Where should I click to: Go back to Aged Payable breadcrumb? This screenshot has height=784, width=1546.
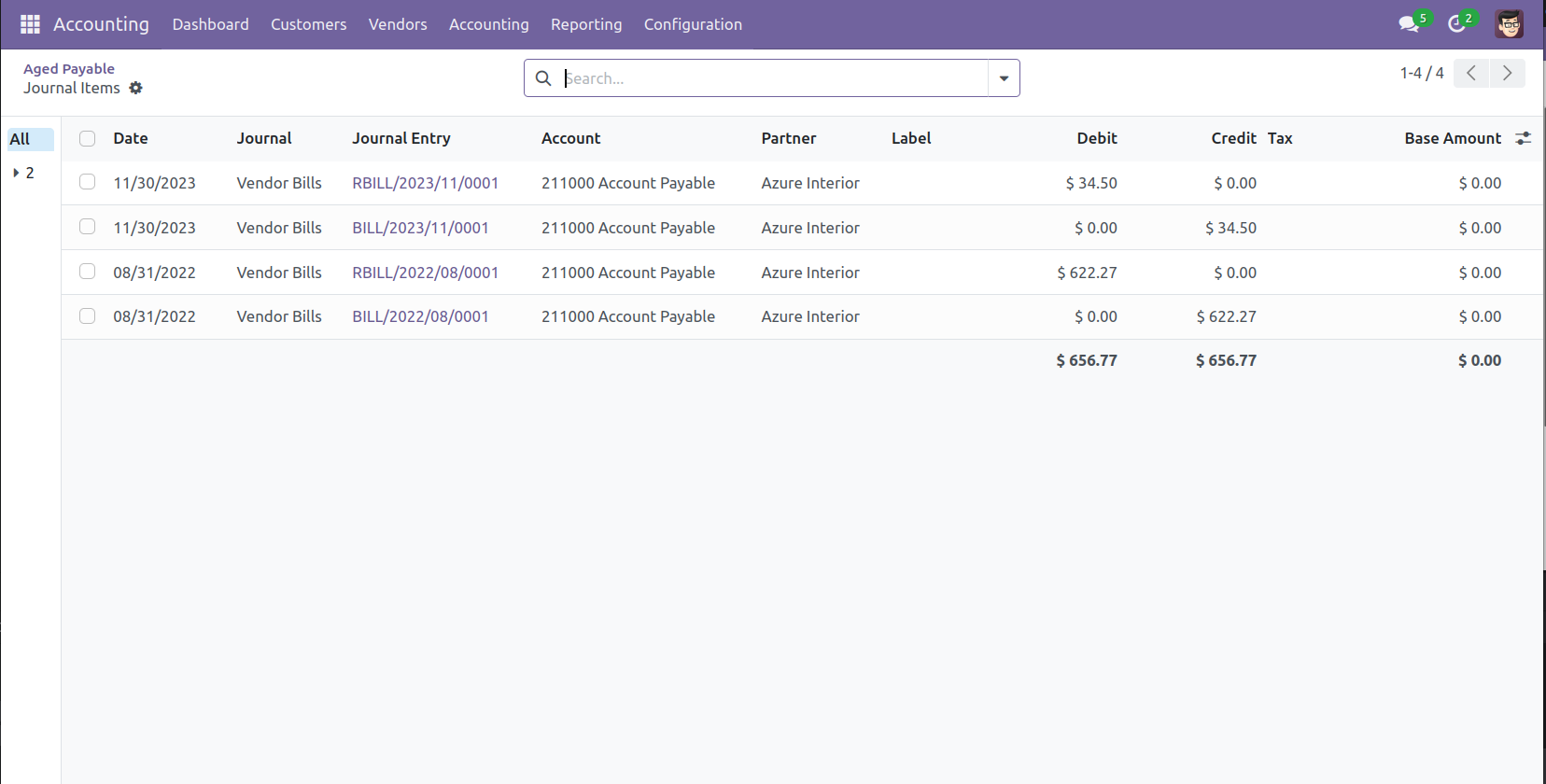coord(69,68)
